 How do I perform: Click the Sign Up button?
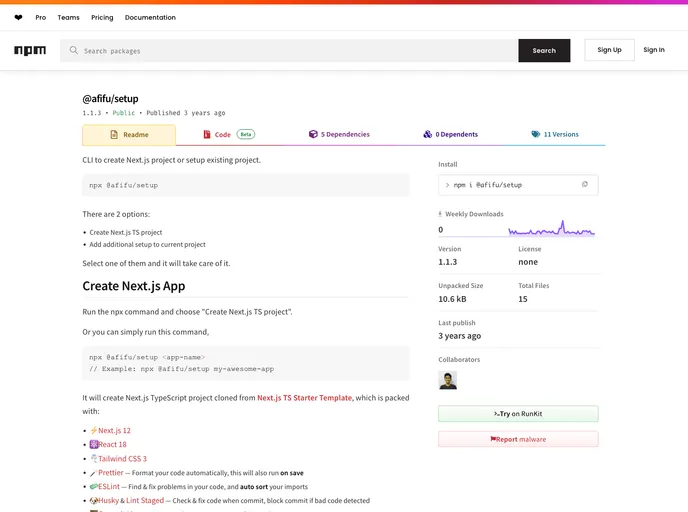tap(609, 50)
